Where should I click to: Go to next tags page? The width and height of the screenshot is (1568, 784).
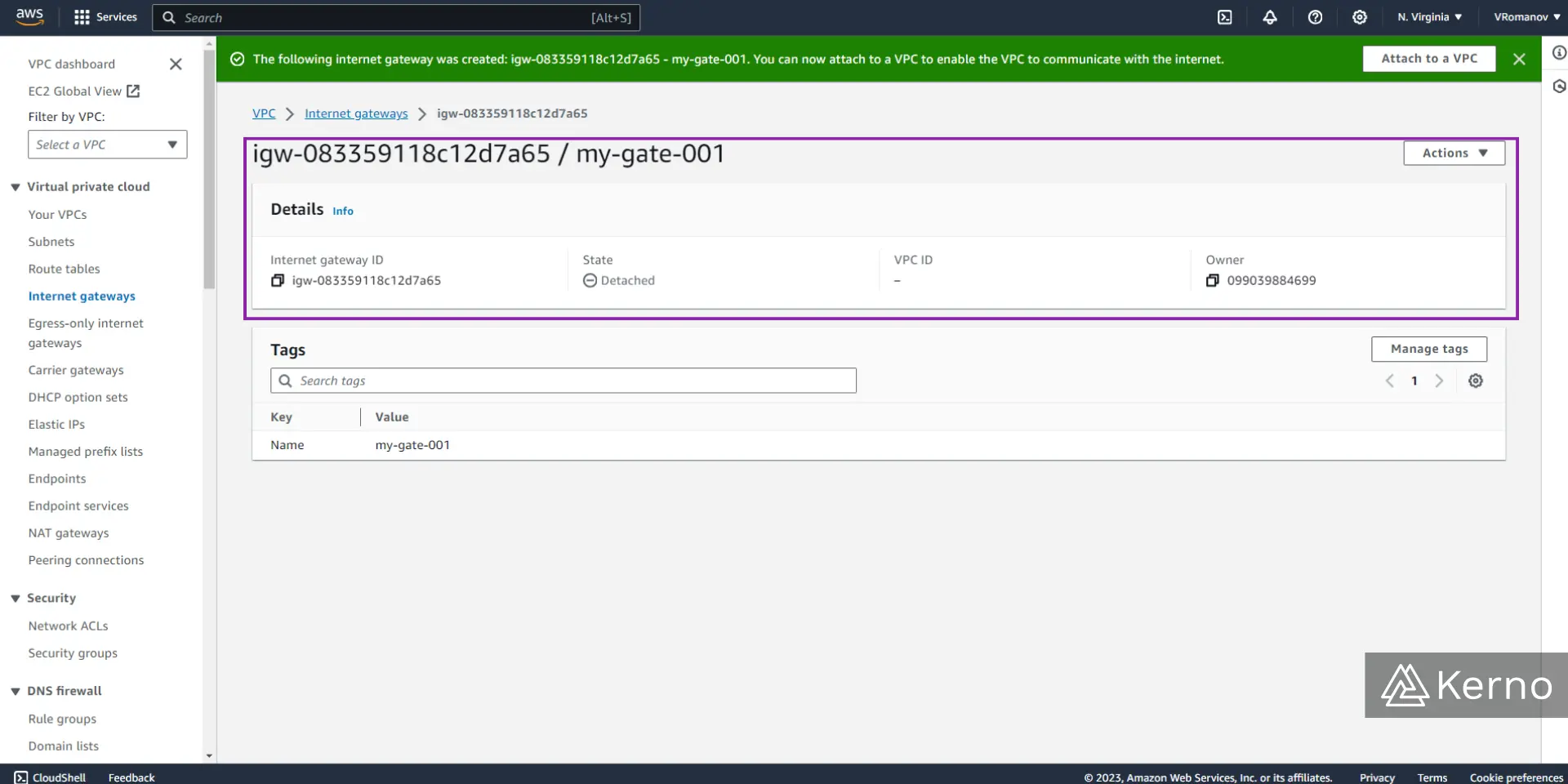[1439, 381]
